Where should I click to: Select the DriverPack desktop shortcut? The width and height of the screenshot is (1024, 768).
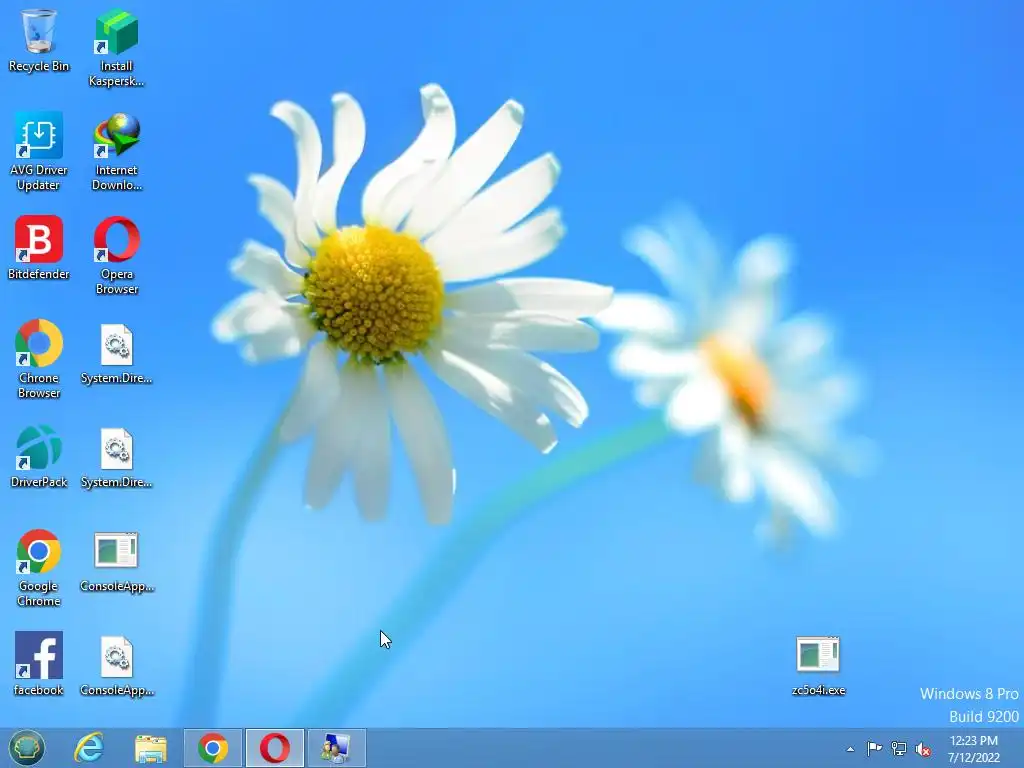coord(39,456)
